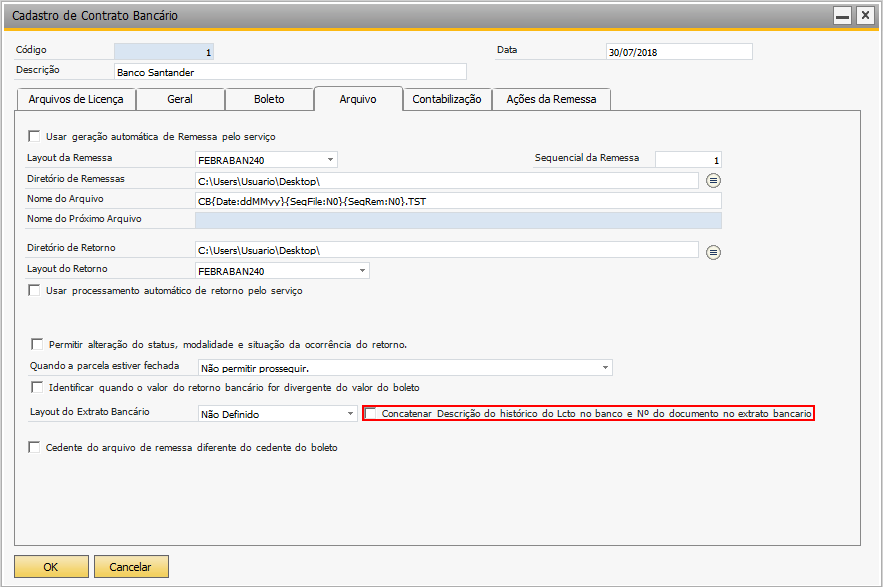This screenshot has width=883, height=587.
Task: Check Concatenar Descrição do histórico option
Action: click(371, 413)
